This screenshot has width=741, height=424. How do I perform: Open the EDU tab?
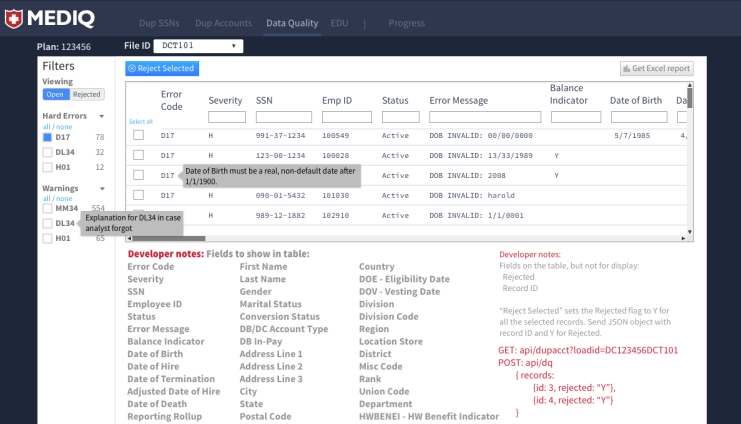(339, 23)
